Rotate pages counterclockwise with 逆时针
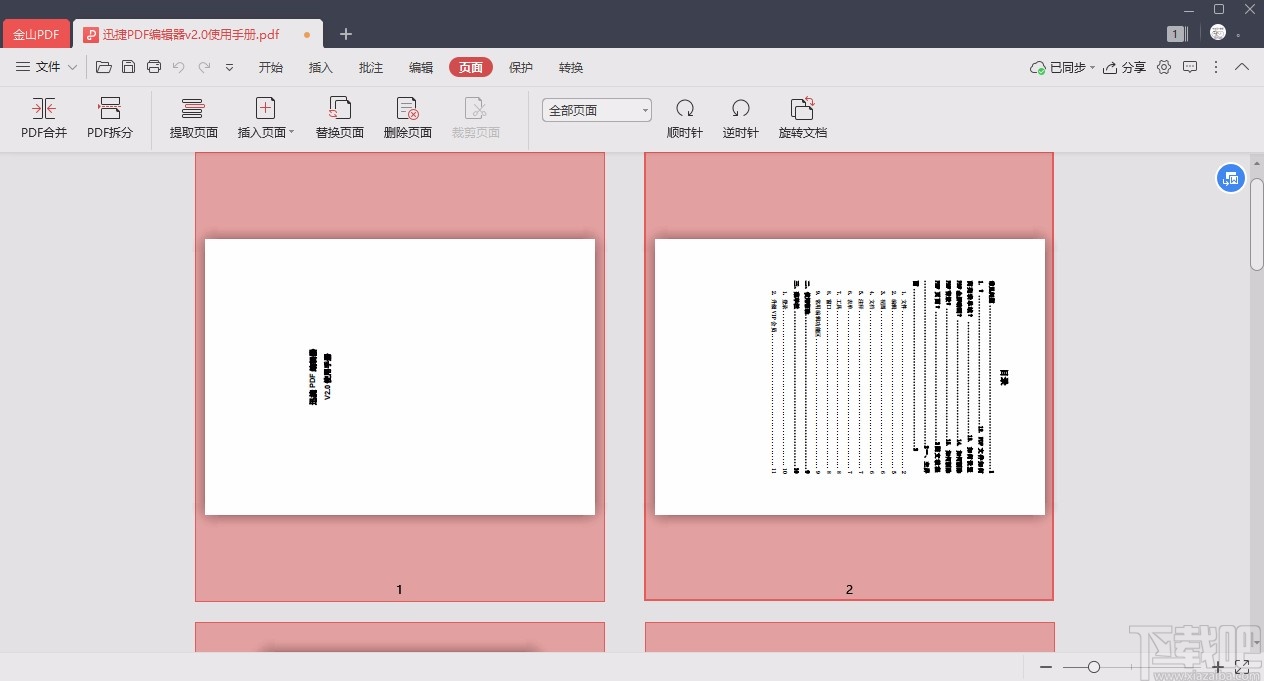 point(741,118)
